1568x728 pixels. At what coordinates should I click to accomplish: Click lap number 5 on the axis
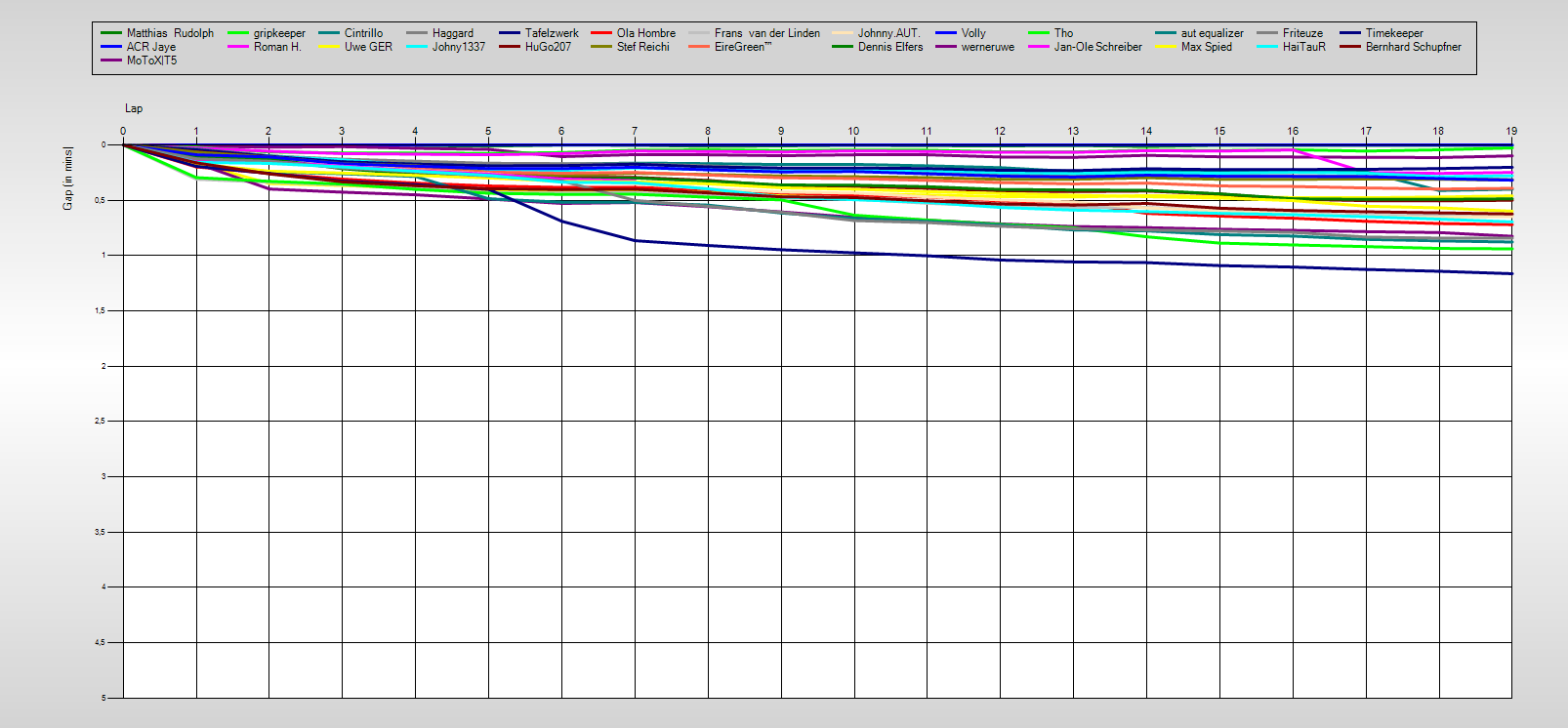pos(488,131)
